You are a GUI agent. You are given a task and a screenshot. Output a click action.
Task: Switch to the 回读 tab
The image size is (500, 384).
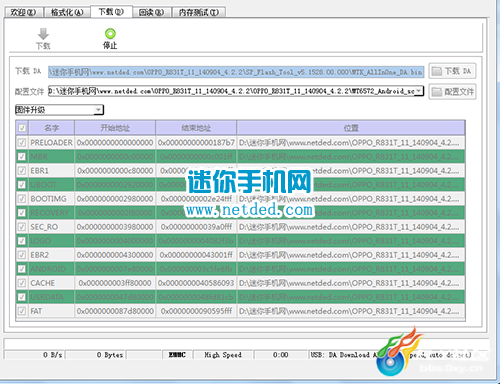151,12
